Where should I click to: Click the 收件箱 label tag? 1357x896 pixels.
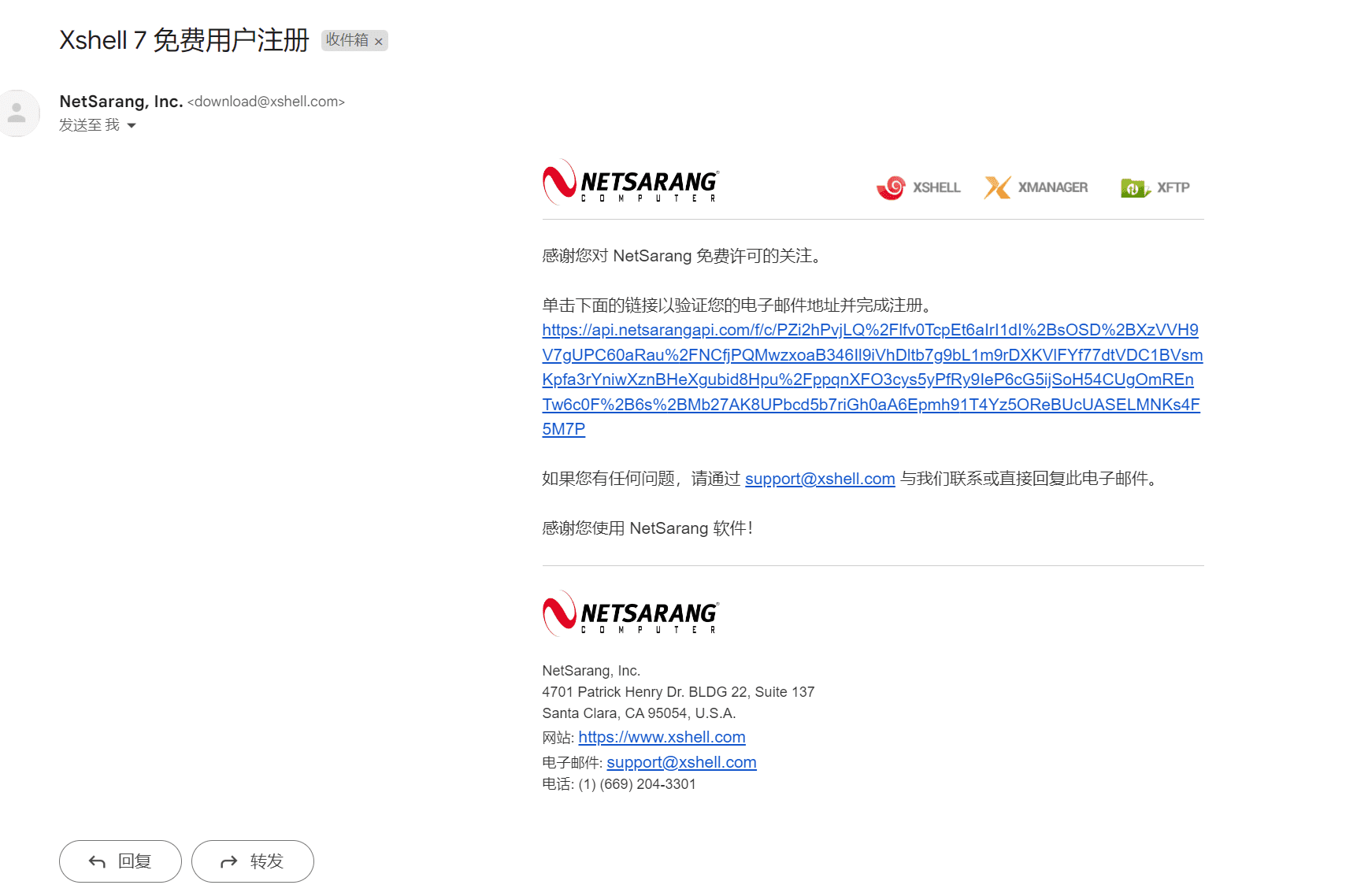point(348,40)
